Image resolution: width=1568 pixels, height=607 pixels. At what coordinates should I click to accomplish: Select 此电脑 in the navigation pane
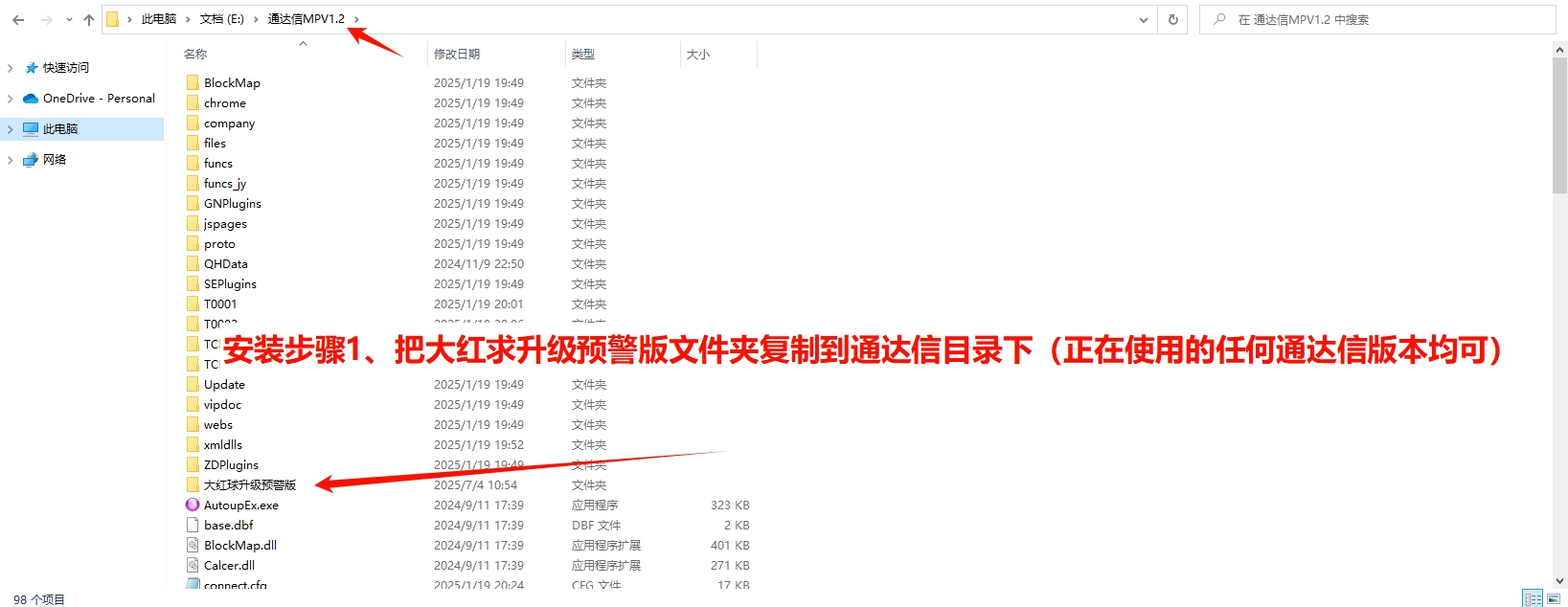click(x=60, y=129)
